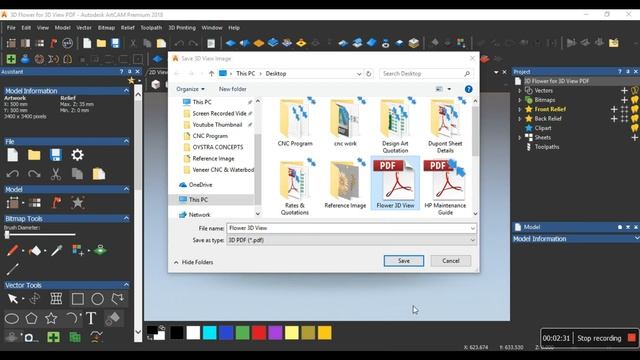Open the File name history dropdown arrow
Viewport: 640px width, 360px height.
point(473,228)
